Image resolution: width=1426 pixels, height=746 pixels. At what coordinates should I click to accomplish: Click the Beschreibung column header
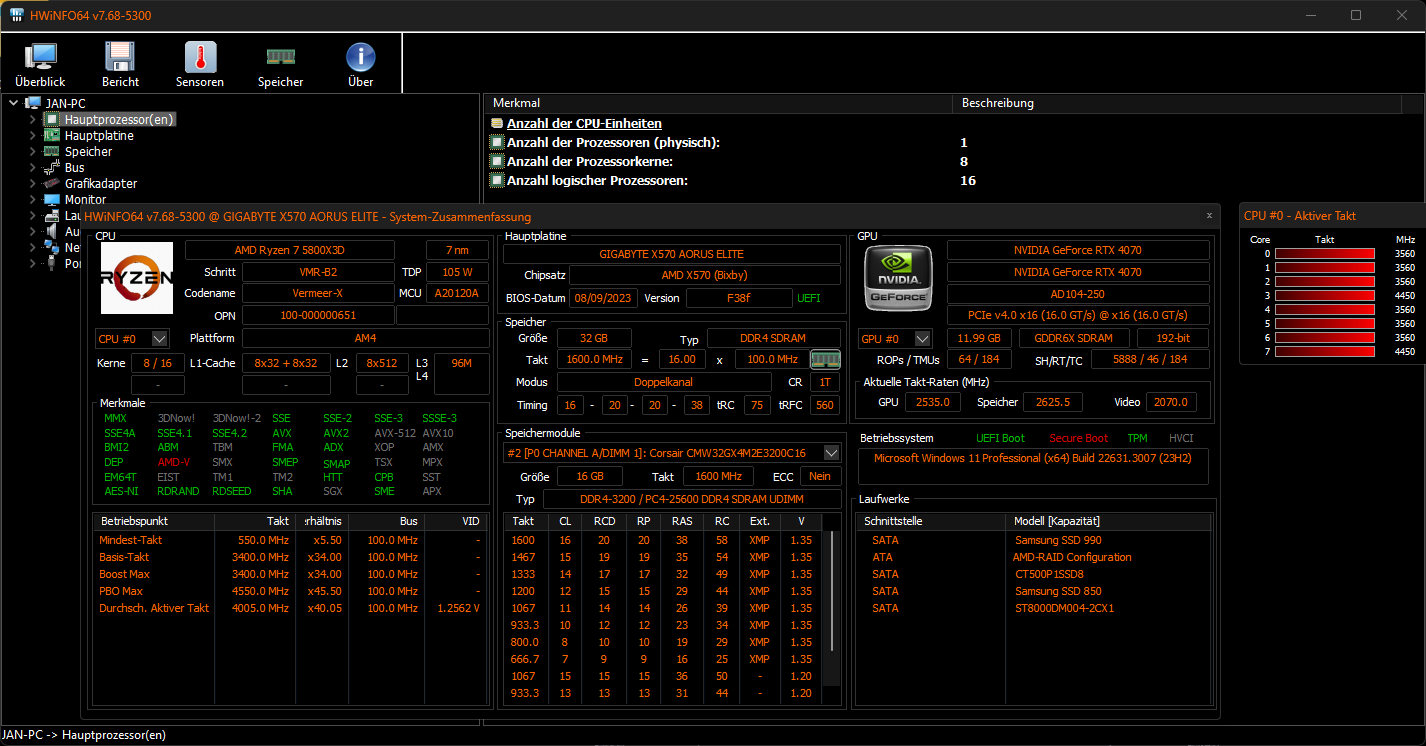tap(1177, 103)
